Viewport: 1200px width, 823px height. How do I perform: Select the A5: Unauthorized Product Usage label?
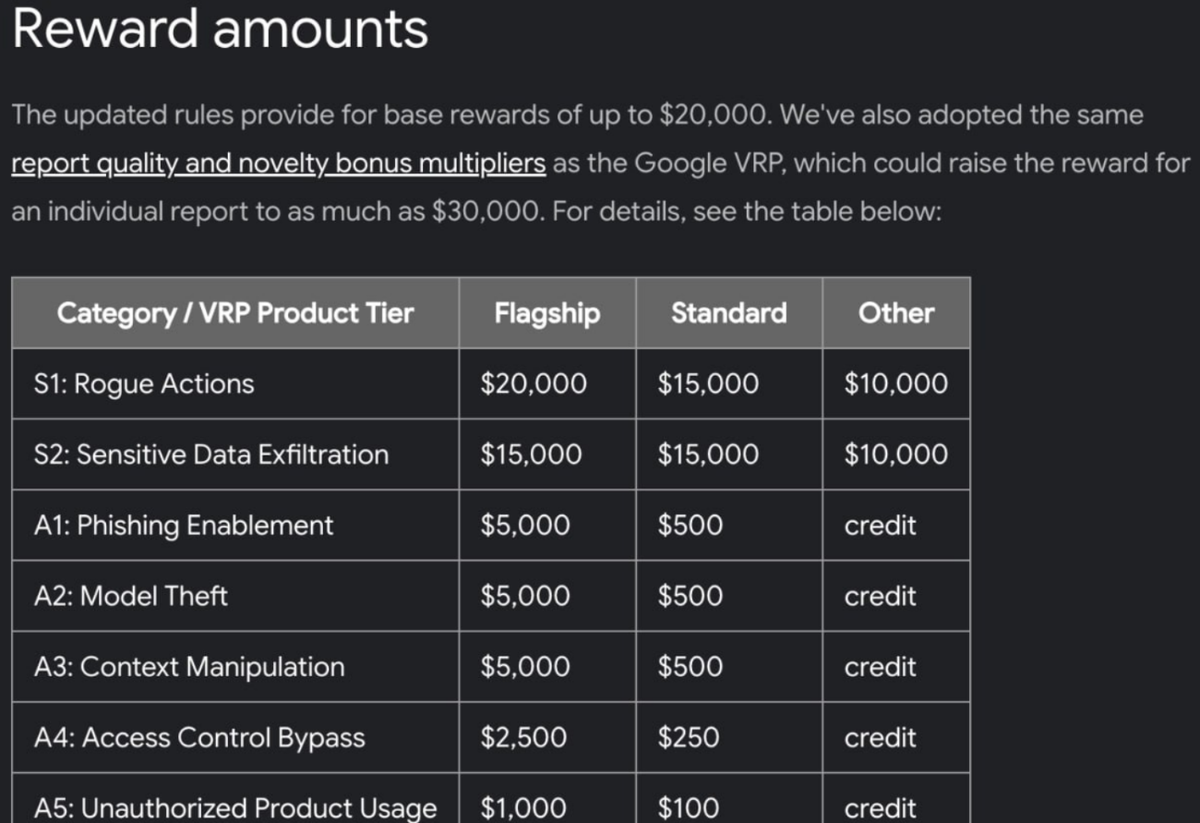(235, 808)
